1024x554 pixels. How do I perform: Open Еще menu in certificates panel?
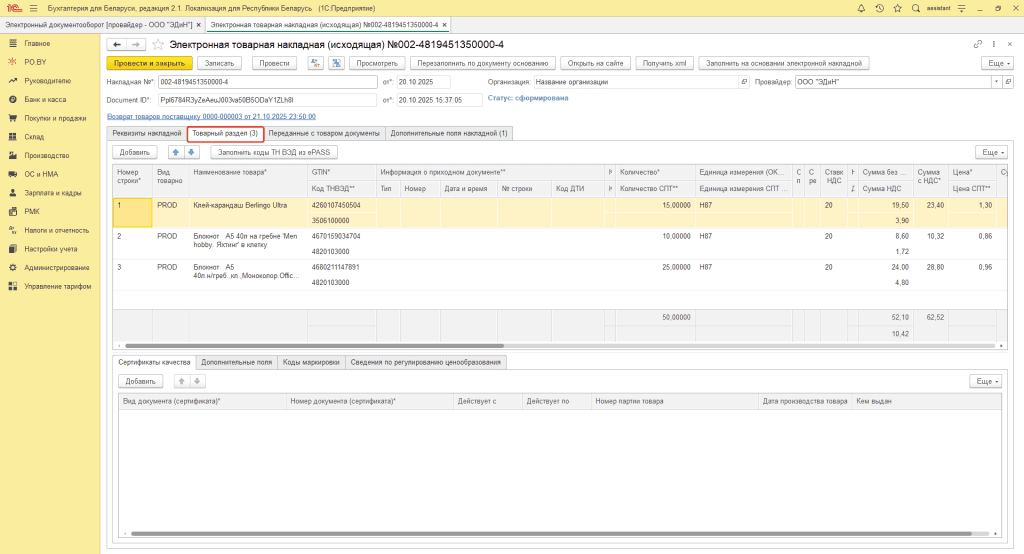click(x=987, y=381)
